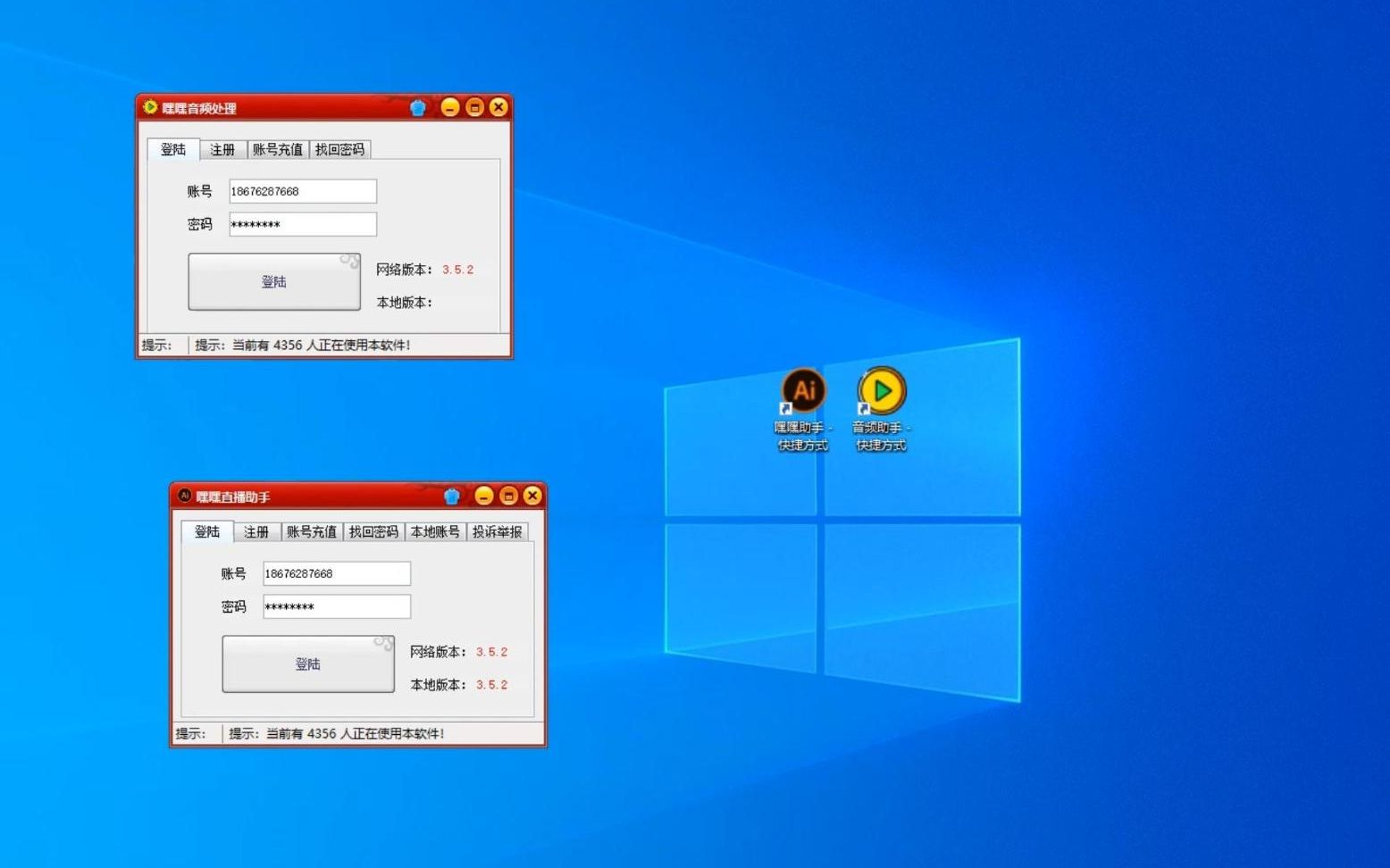Click the 登陆 button in 嘿嘿音频处理
Screen dimensions: 1390x868
[x=274, y=282]
